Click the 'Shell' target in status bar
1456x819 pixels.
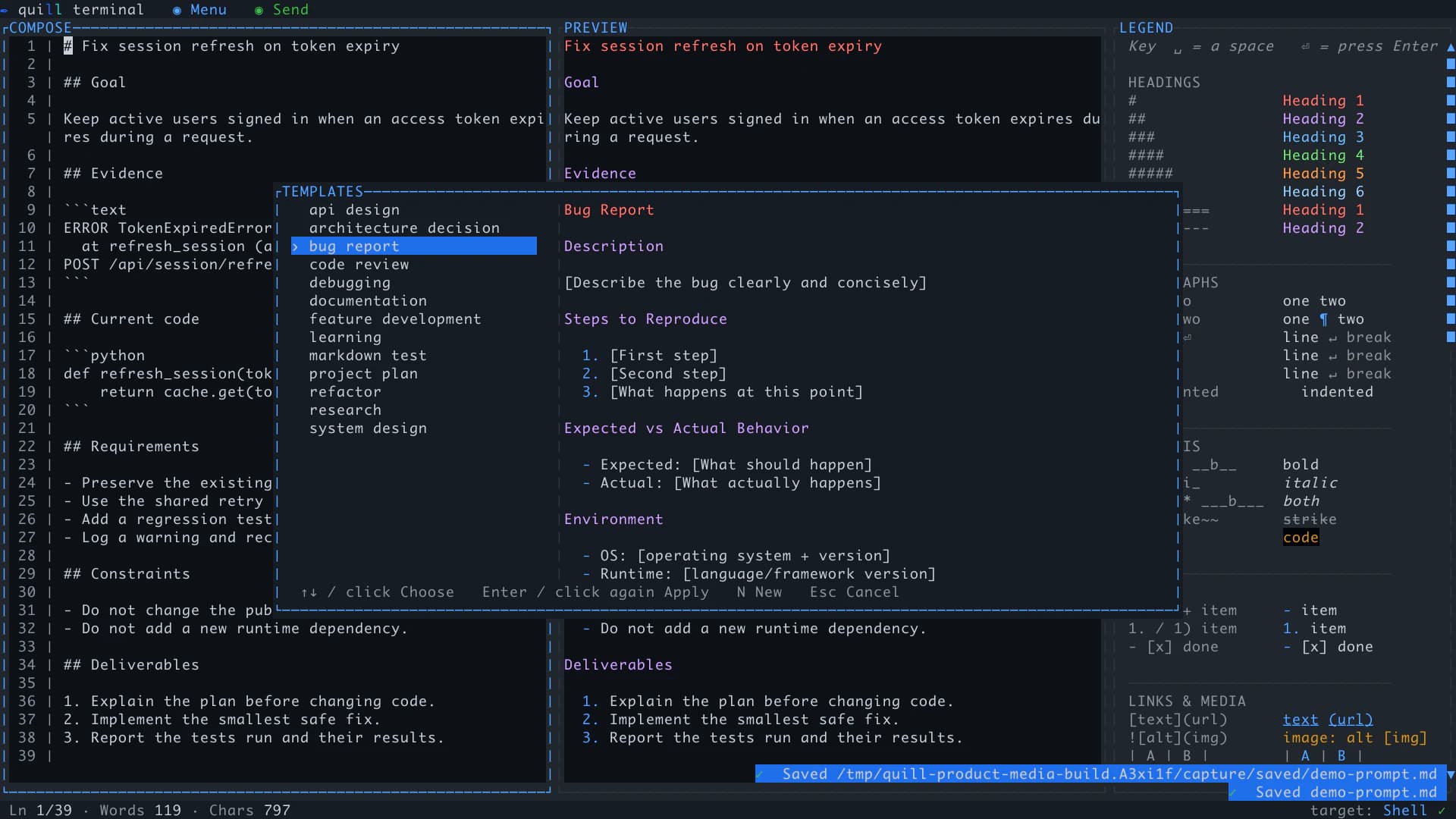click(1404, 811)
